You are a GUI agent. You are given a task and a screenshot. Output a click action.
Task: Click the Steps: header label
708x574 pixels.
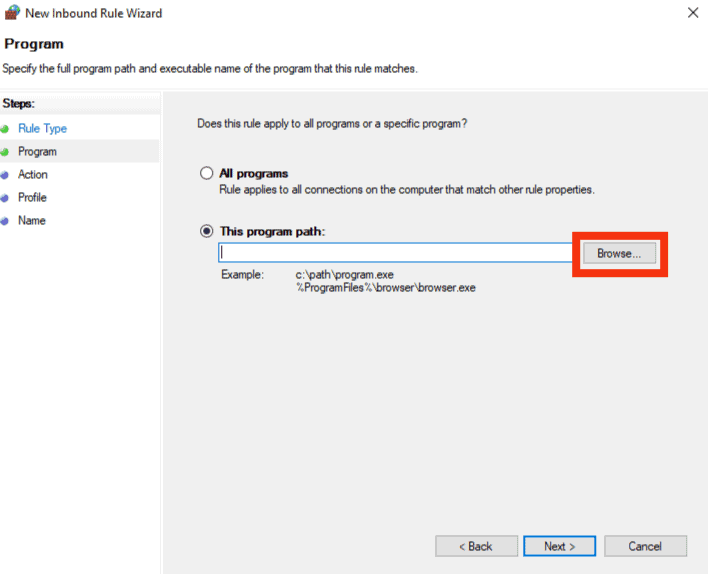pos(19,103)
